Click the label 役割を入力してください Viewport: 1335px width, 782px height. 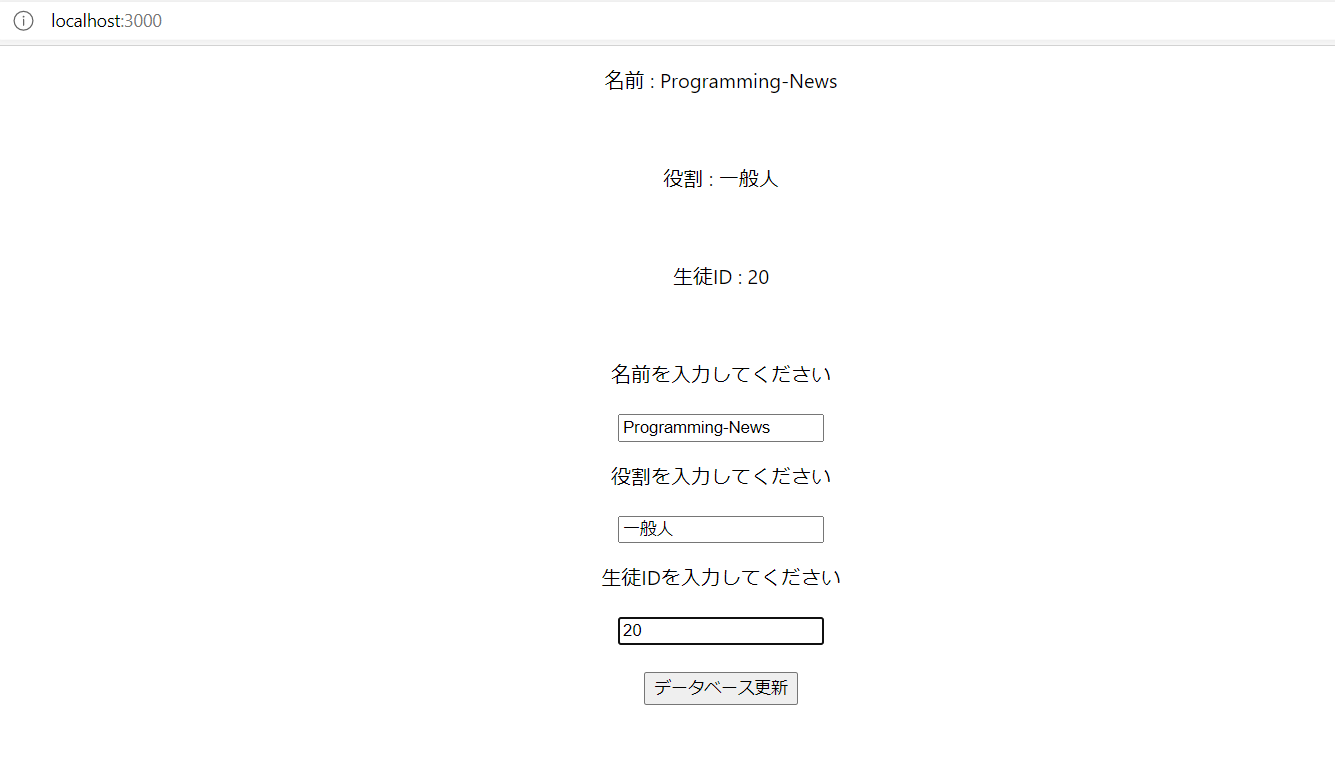point(721,476)
